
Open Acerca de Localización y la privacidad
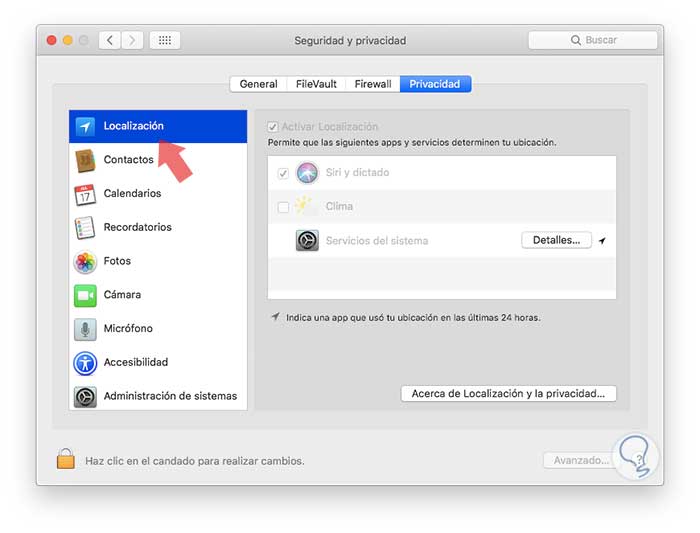pos(508,394)
